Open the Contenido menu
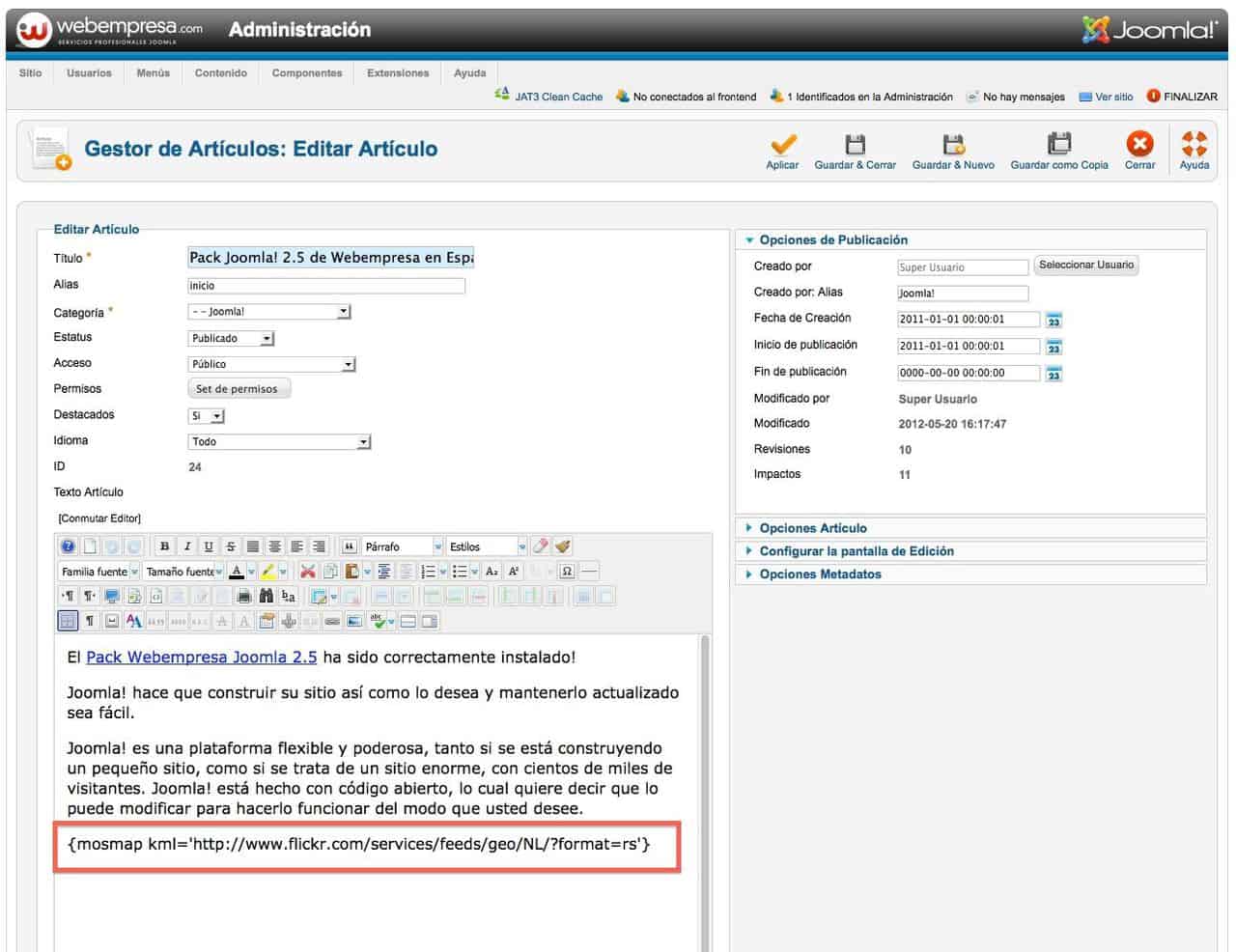This screenshot has height=952, width=1236. click(x=221, y=73)
